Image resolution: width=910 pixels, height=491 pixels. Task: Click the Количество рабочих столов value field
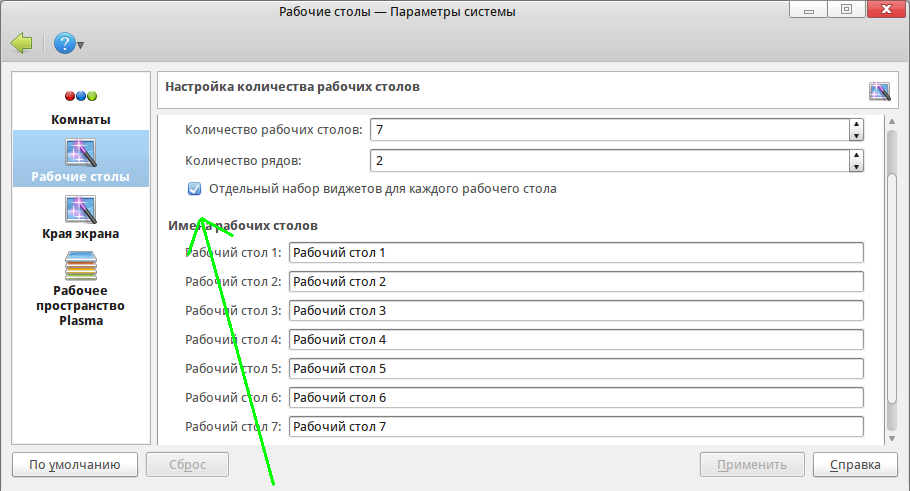(x=609, y=129)
